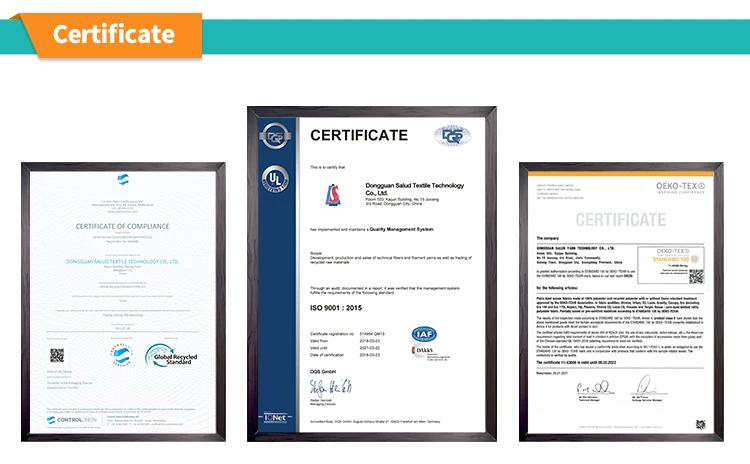
Task: Open the OEKO-TEX framed certificate image
Action: tap(621, 302)
